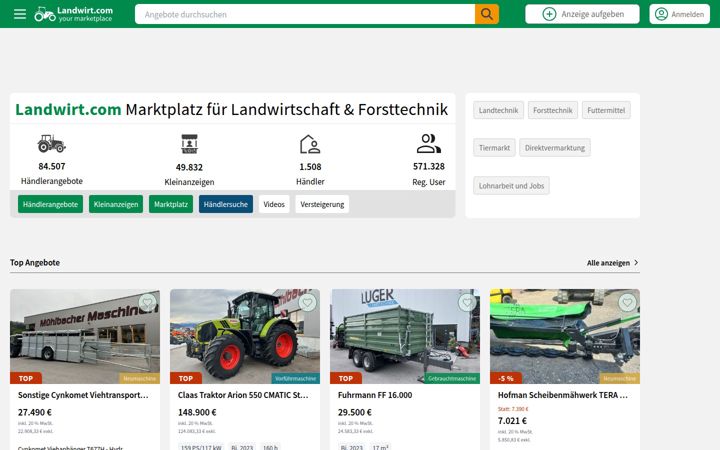Open the Videos button
The image size is (720, 450).
[x=274, y=204]
